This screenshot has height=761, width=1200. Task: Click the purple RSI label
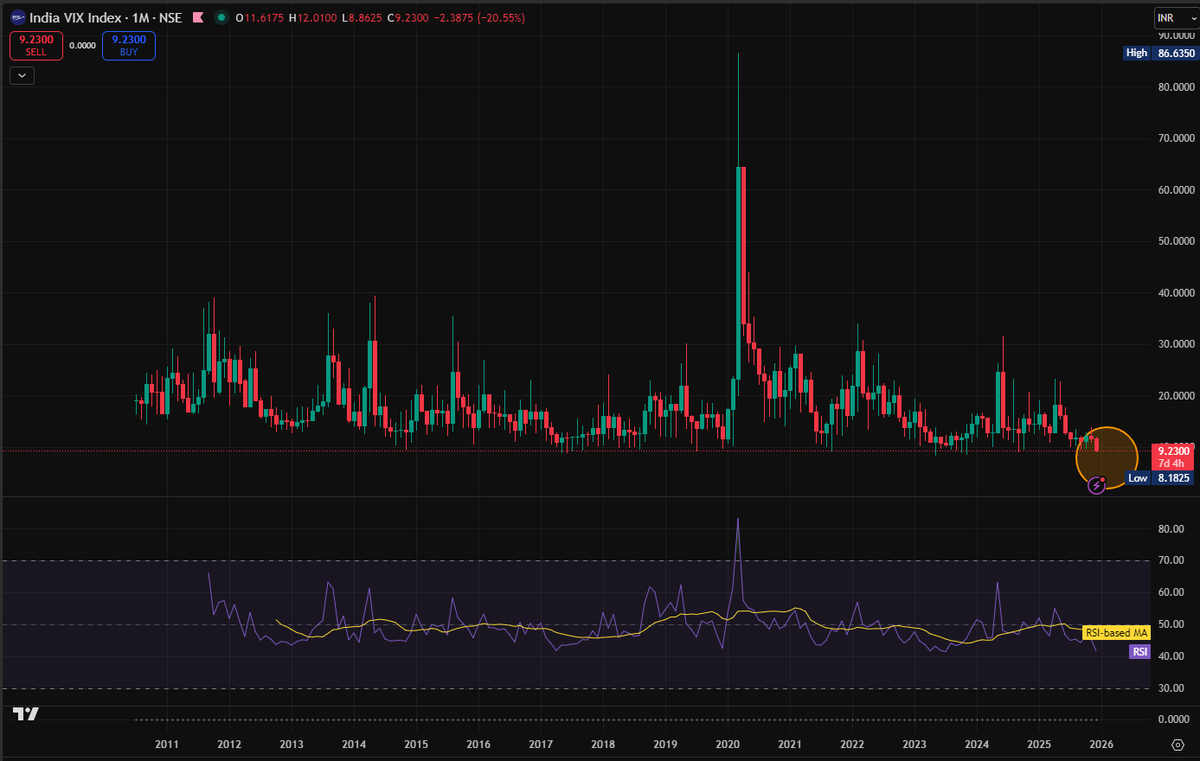click(1139, 651)
